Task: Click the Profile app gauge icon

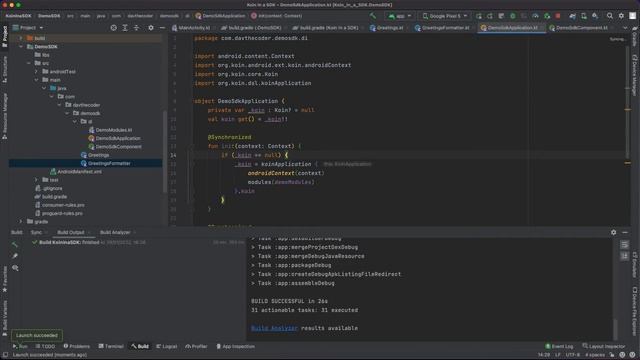Action: [x=536, y=16]
